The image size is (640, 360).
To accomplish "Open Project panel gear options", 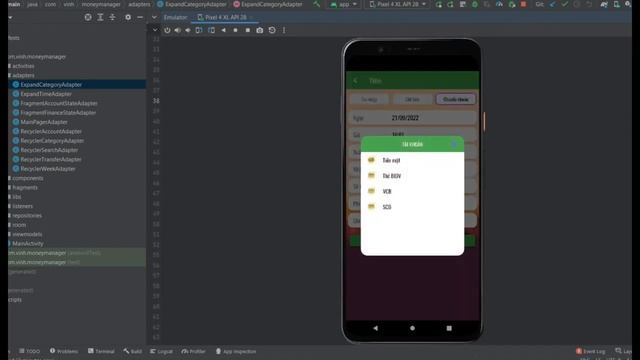I will pos(128,17).
